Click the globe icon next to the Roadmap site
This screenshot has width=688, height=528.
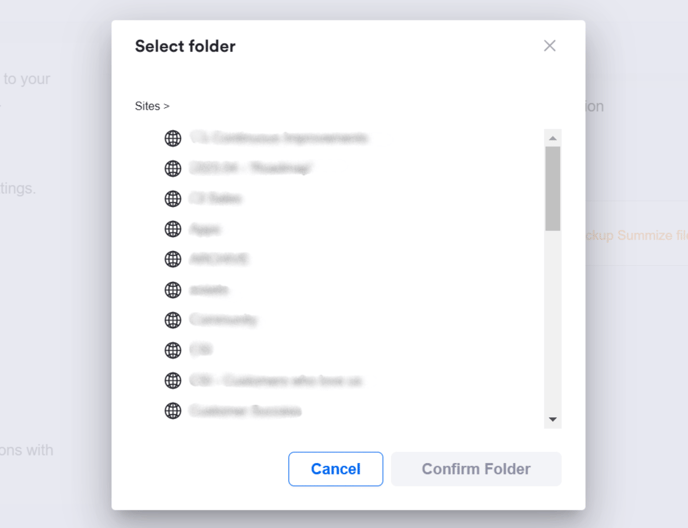tap(173, 168)
